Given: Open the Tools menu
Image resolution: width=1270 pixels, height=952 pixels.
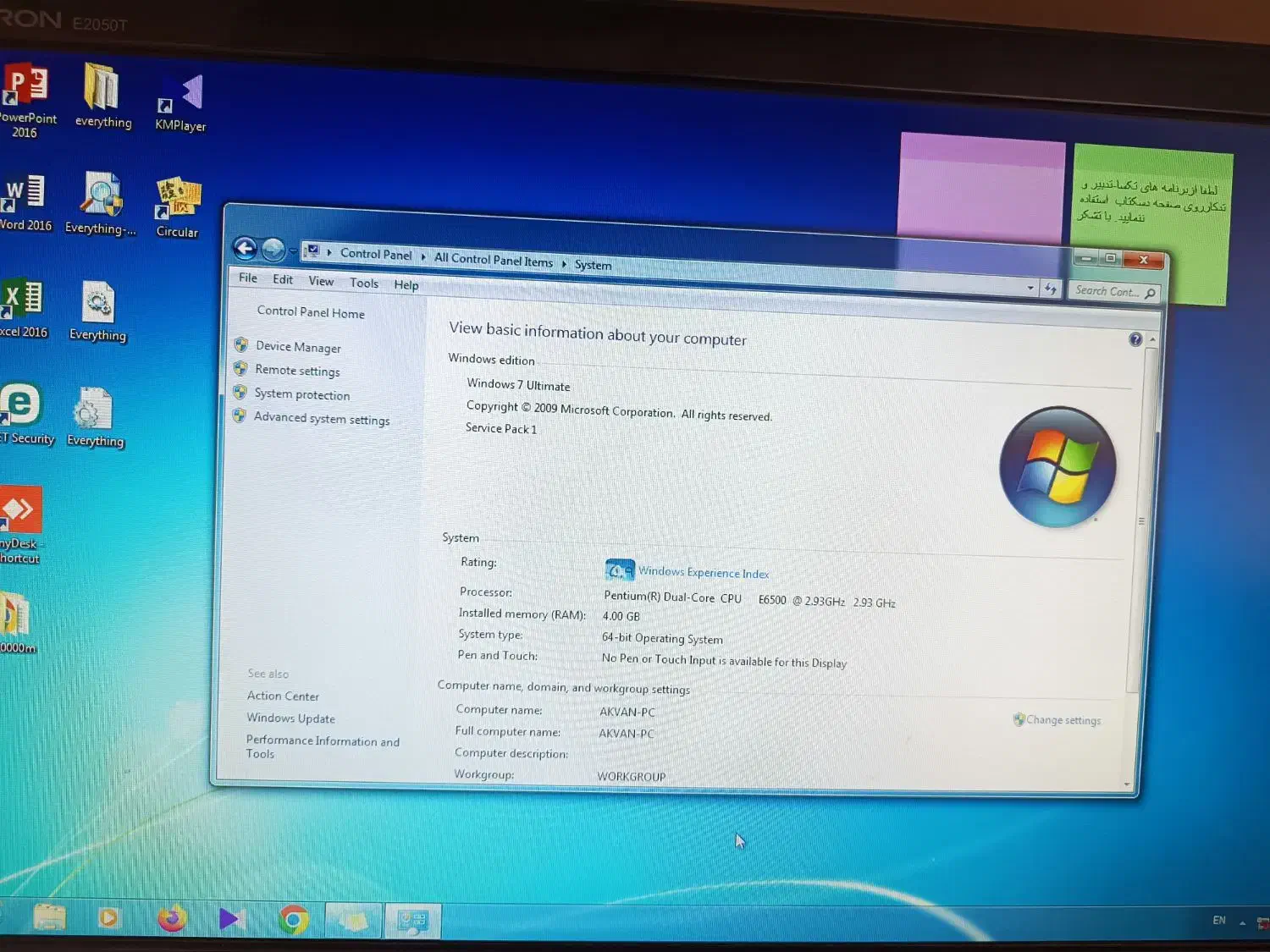Looking at the screenshot, I should (364, 283).
